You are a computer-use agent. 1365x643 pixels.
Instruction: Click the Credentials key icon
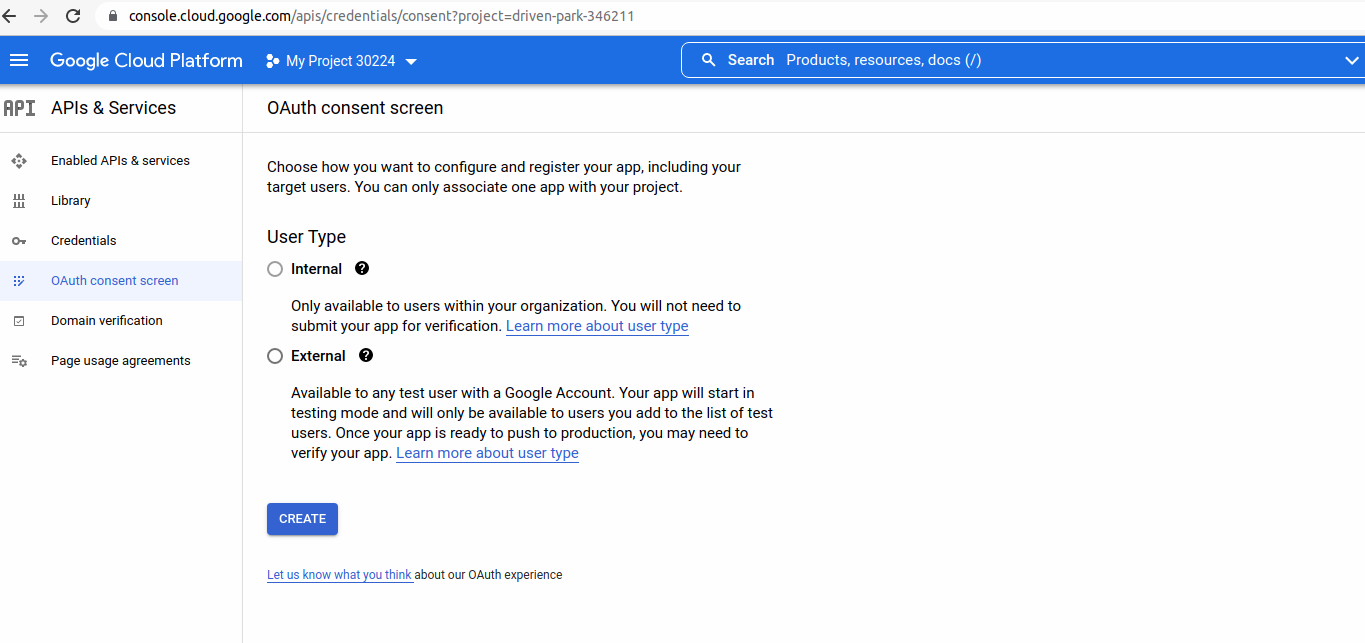(x=19, y=241)
